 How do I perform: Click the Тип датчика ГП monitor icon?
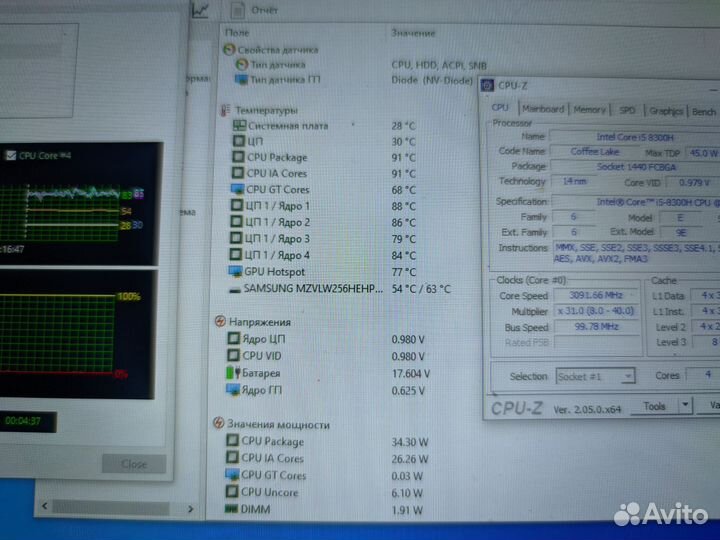click(x=242, y=79)
